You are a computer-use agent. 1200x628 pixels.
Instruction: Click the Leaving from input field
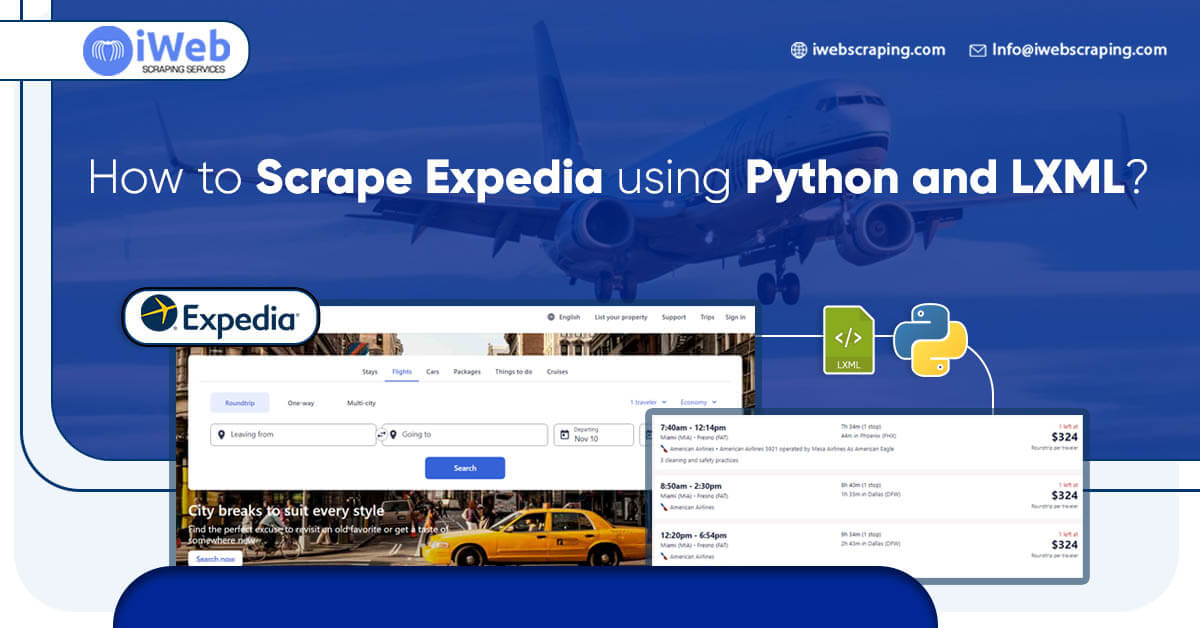click(293, 435)
